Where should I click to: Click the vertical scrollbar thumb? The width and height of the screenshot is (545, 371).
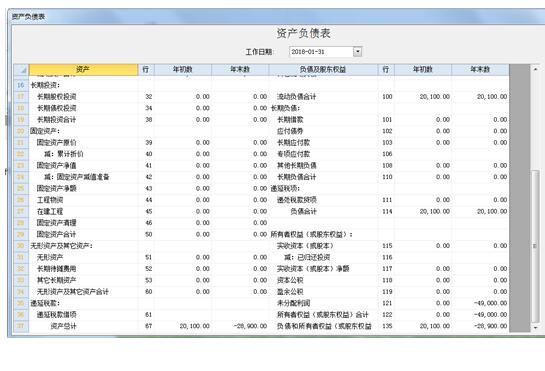tap(535, 246)
